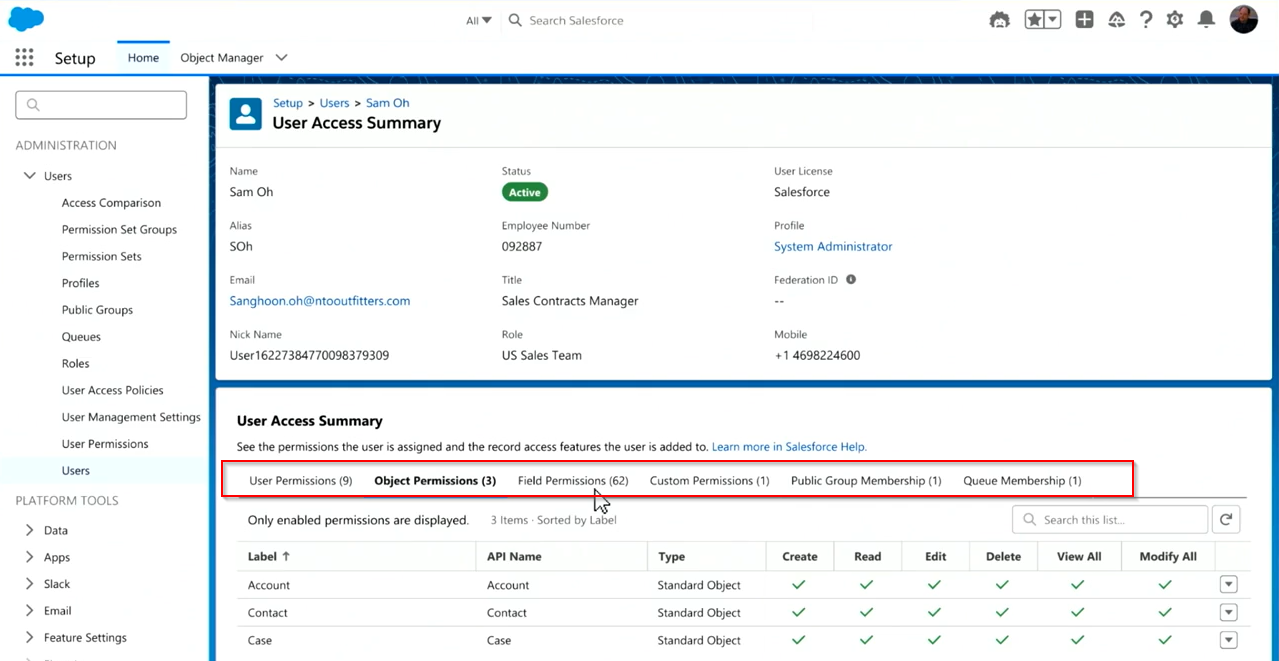The image size is (1279, 661).
Task: Click the Salesforce cloud logo
Action: coord(26,18)
